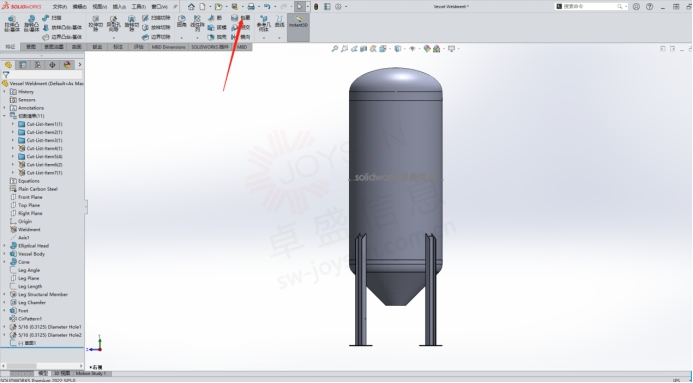693x383 pixels.
Task: Expand the Annotations node
Action: click(4, 108)
